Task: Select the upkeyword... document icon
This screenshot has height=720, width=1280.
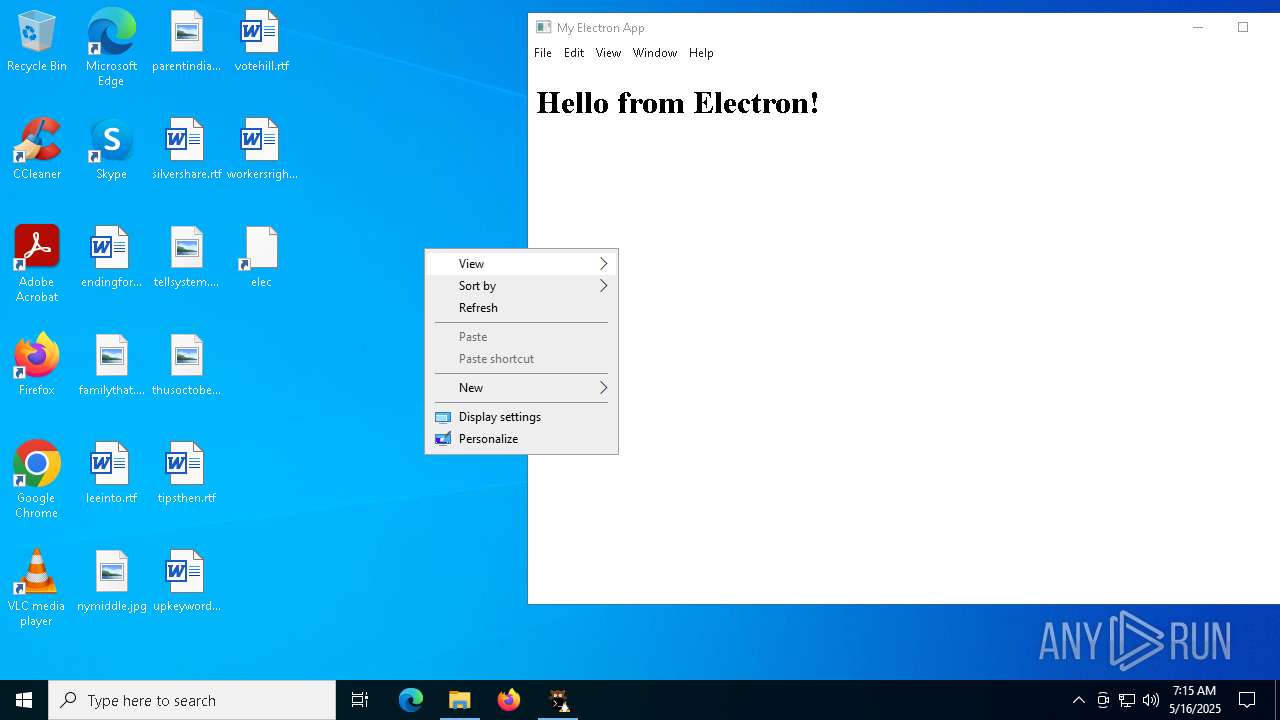Action: (186, 582)
